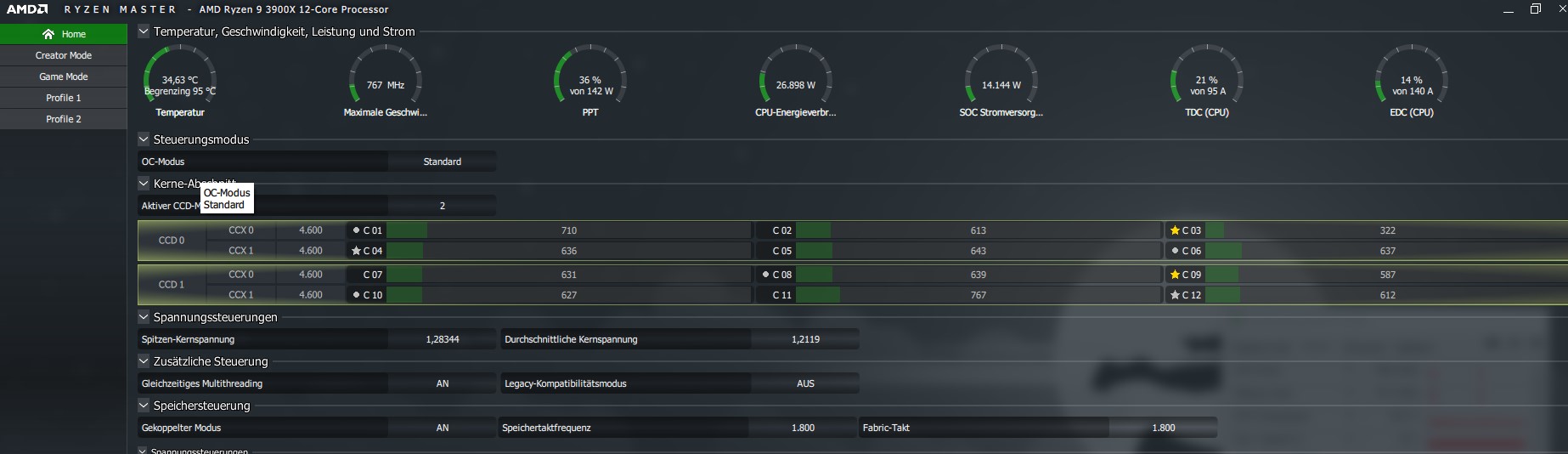Collapse Temperatur, Geschwindigkeit, Leistung und Strom section

[x=144, y=31]
